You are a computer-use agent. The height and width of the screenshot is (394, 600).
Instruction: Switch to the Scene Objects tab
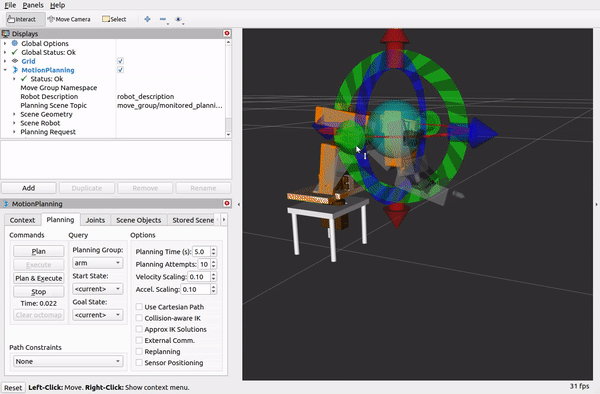[x=139, y=220]
